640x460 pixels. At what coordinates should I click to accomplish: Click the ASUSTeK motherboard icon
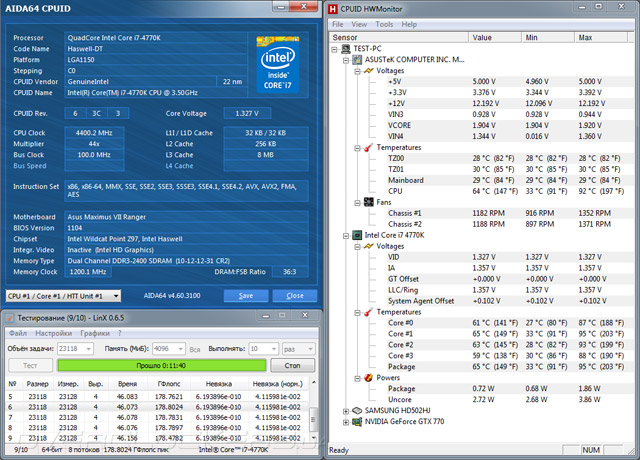click(358, 59)
